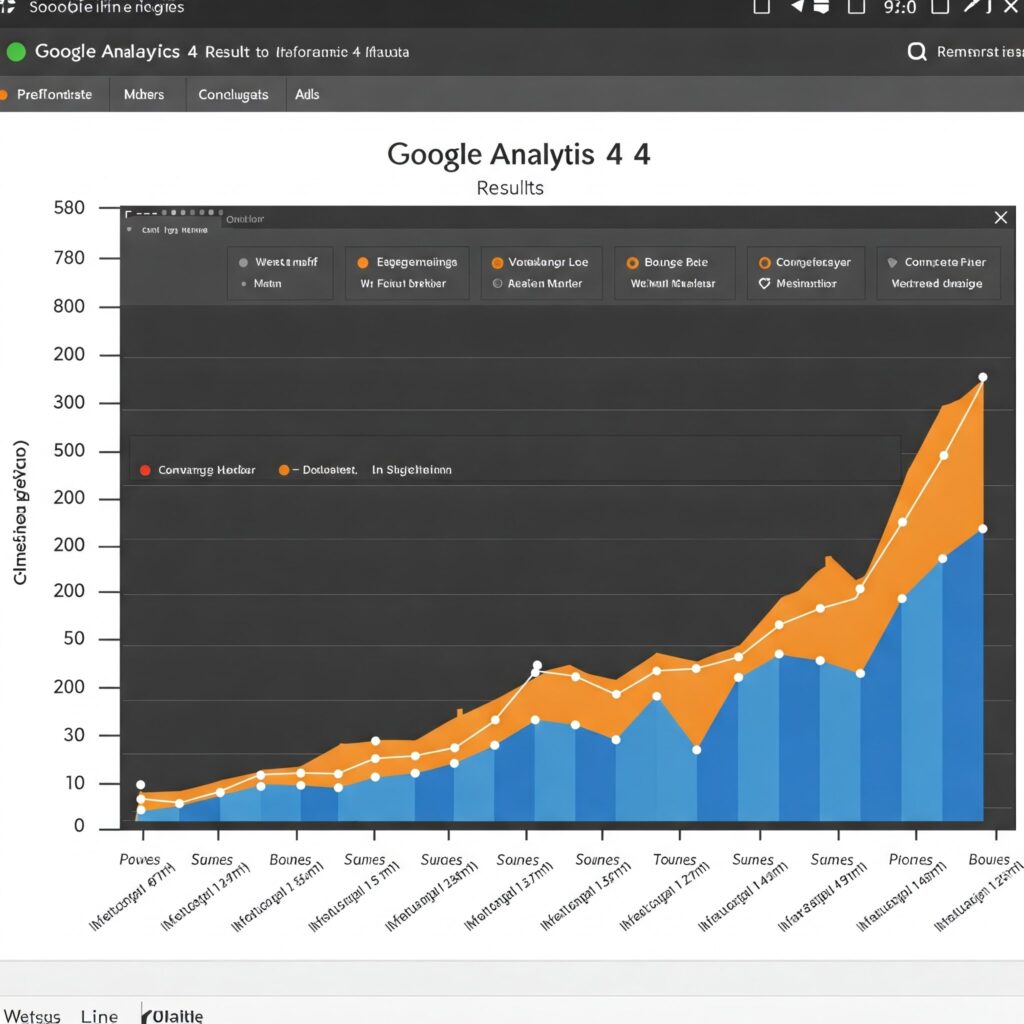The width and height of the screenshot is (1024, 1024).
Task: Select the Adls tab
Action: 307,95
